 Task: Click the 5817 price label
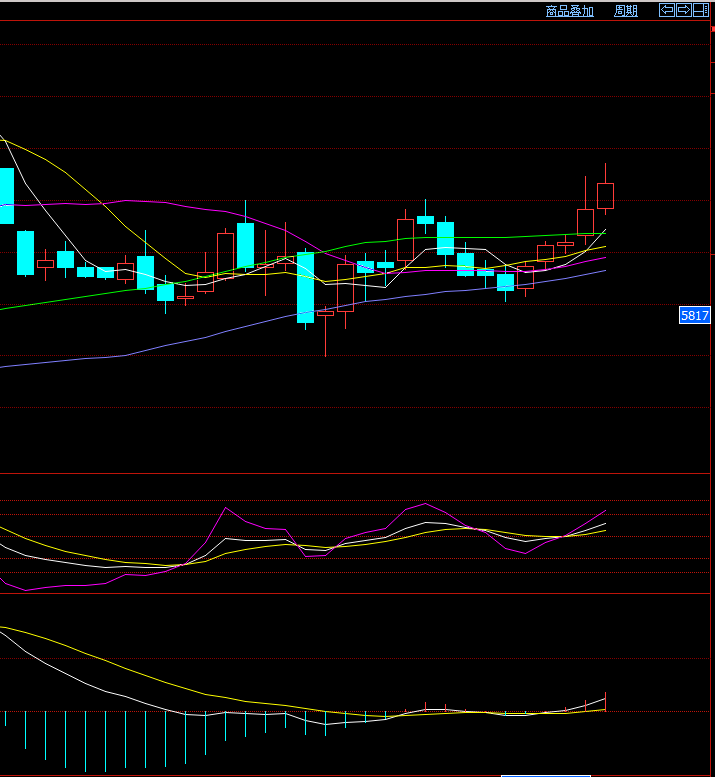tap(694, 315)
